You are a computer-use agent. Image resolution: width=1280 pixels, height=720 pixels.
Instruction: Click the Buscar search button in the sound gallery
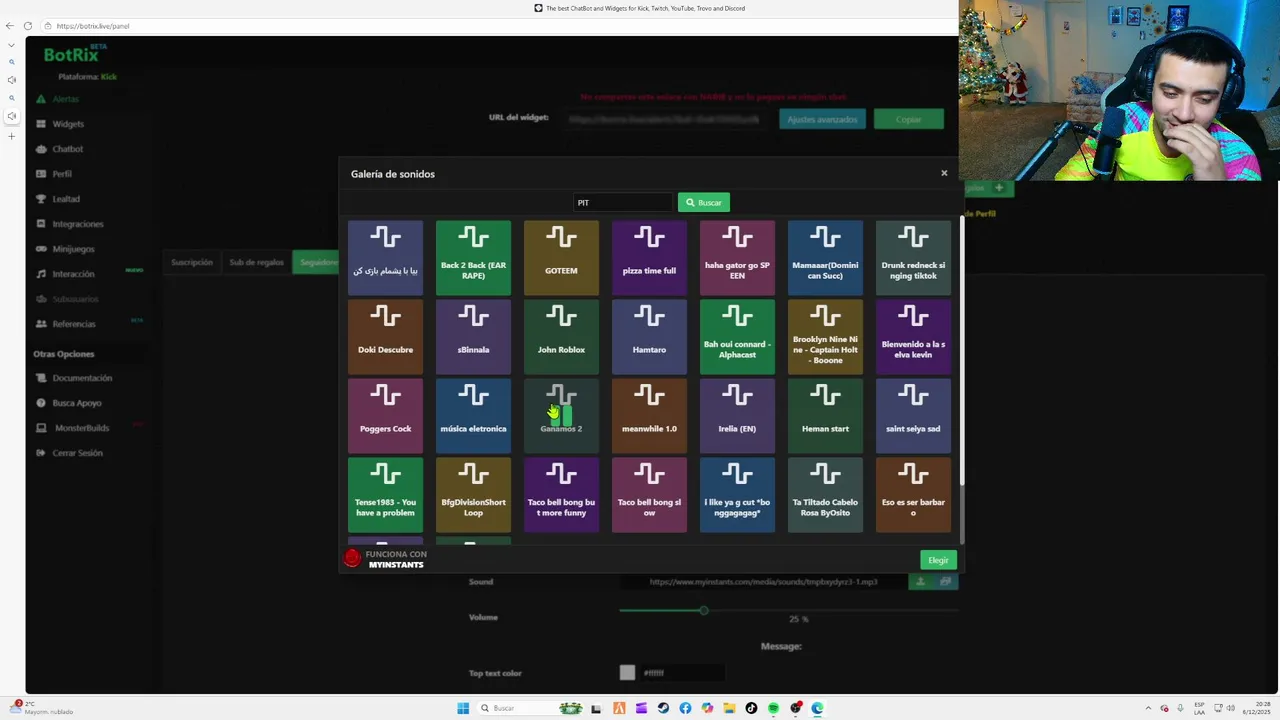tap(704, 202)
